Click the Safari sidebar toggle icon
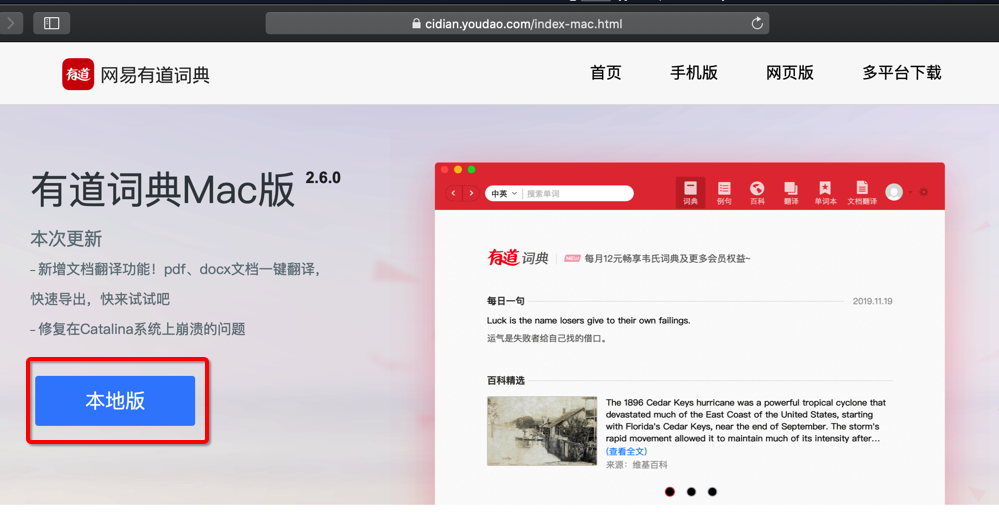This screenshot has height=523, width=999. point(52,24)
